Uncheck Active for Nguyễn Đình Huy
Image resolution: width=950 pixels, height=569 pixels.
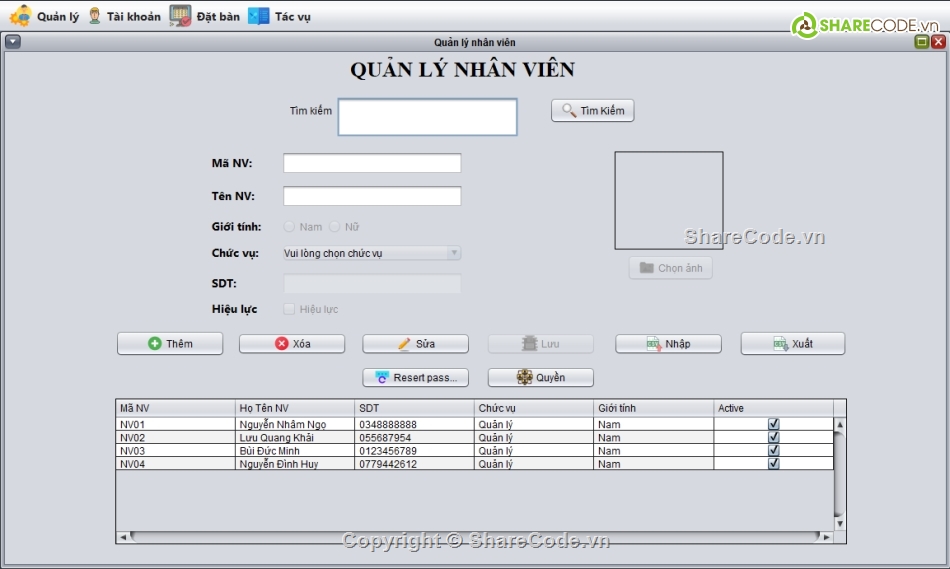click(x=773, y=463)
